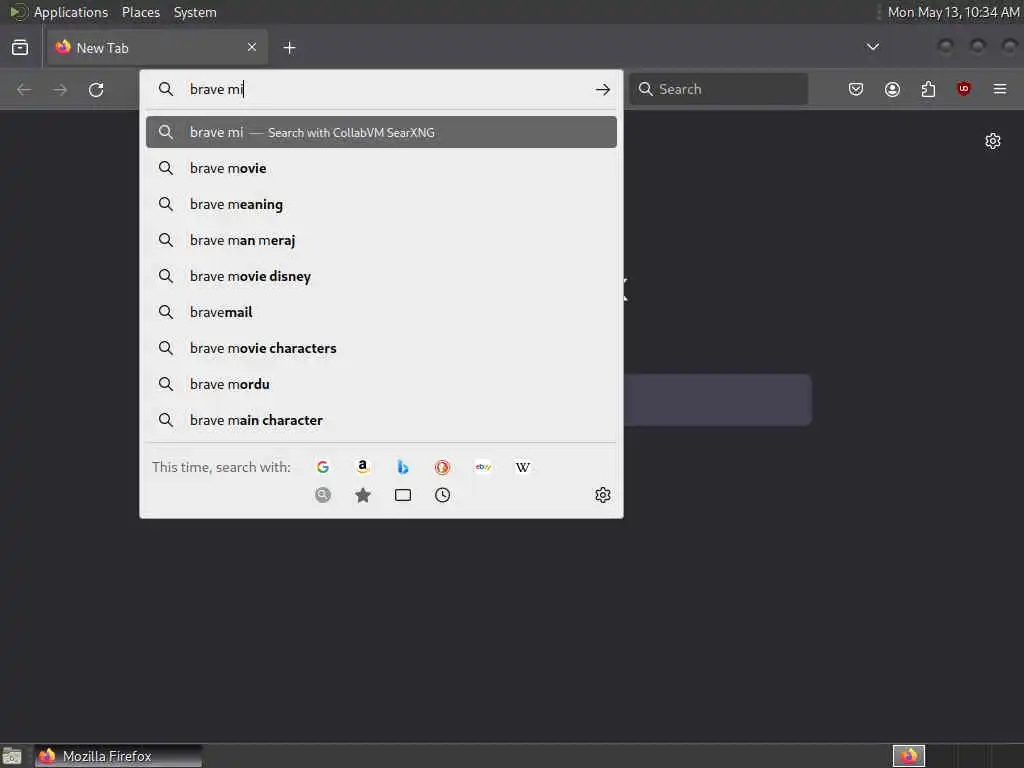Viewport: 1024px width, 768px height.
Task: Personalize new tab via gear icon
Action: 993,141
